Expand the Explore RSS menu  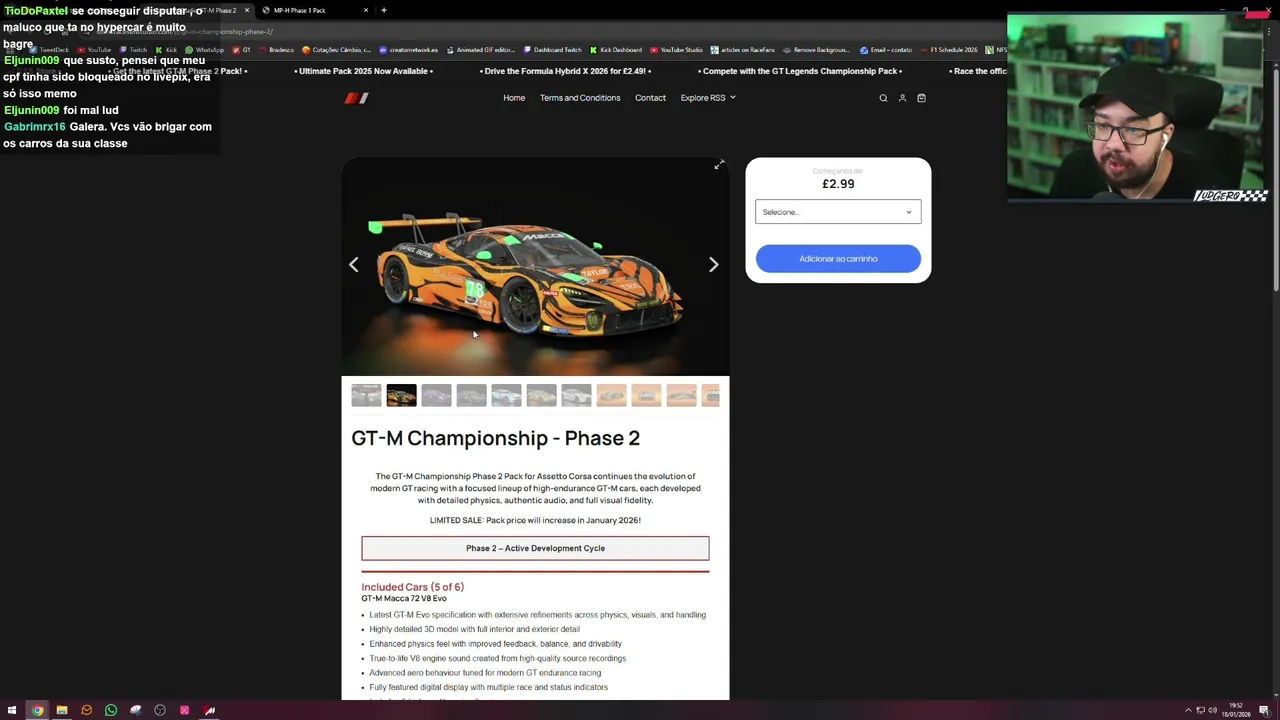[708, 98]
